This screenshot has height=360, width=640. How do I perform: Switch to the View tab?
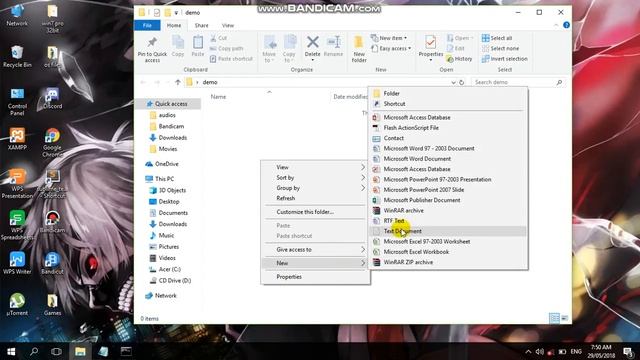(227, 25)
